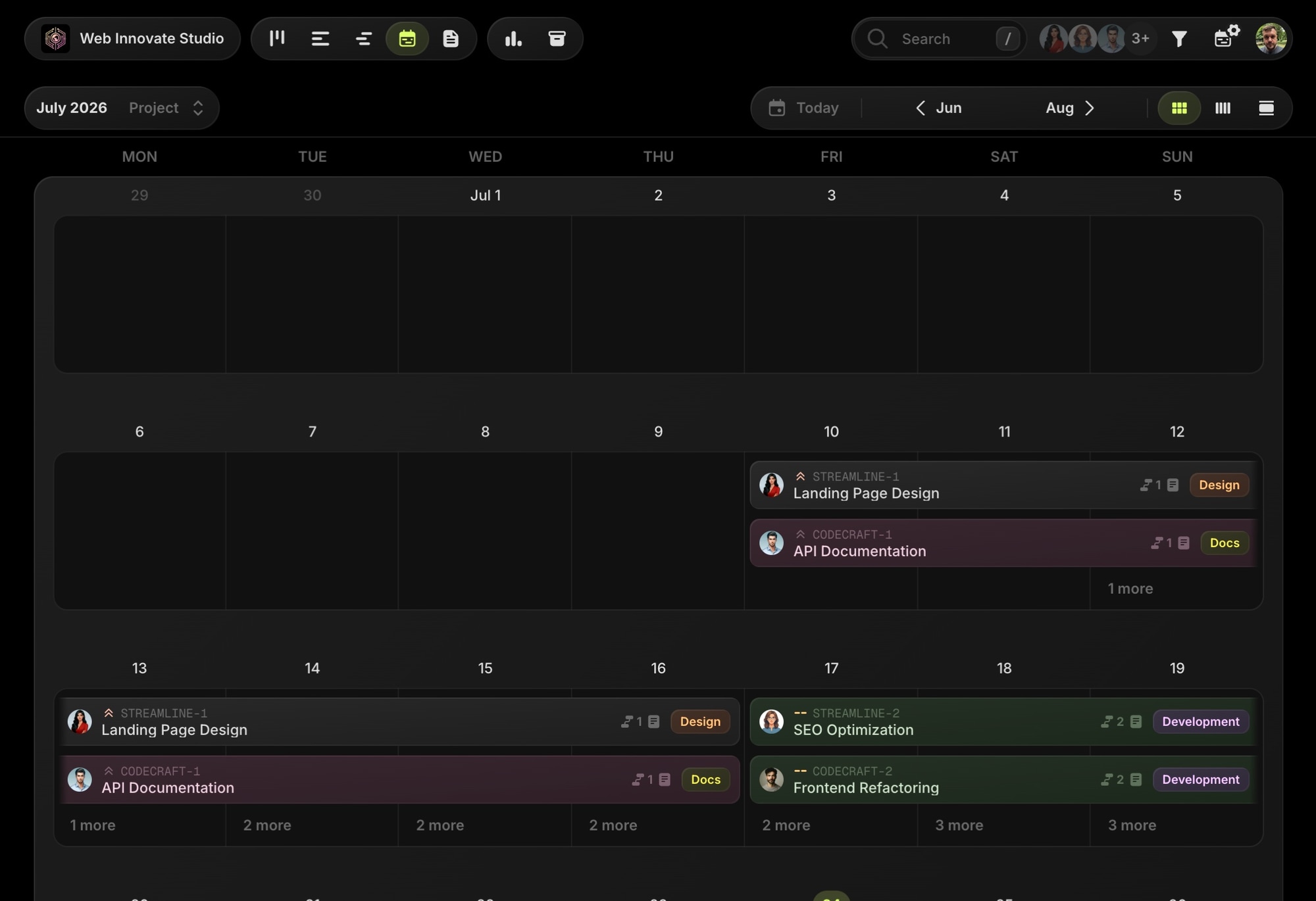Click the slash shortcut key badge
This screenshot has height=901, width=1316.
click(1007, 39)
